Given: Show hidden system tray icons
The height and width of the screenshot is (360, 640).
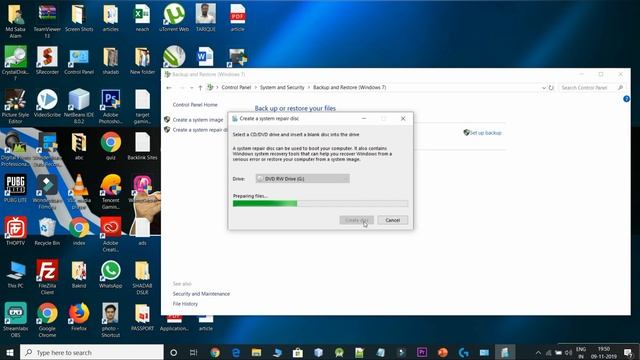Looking at the screenshot, I should coord(538,352).
